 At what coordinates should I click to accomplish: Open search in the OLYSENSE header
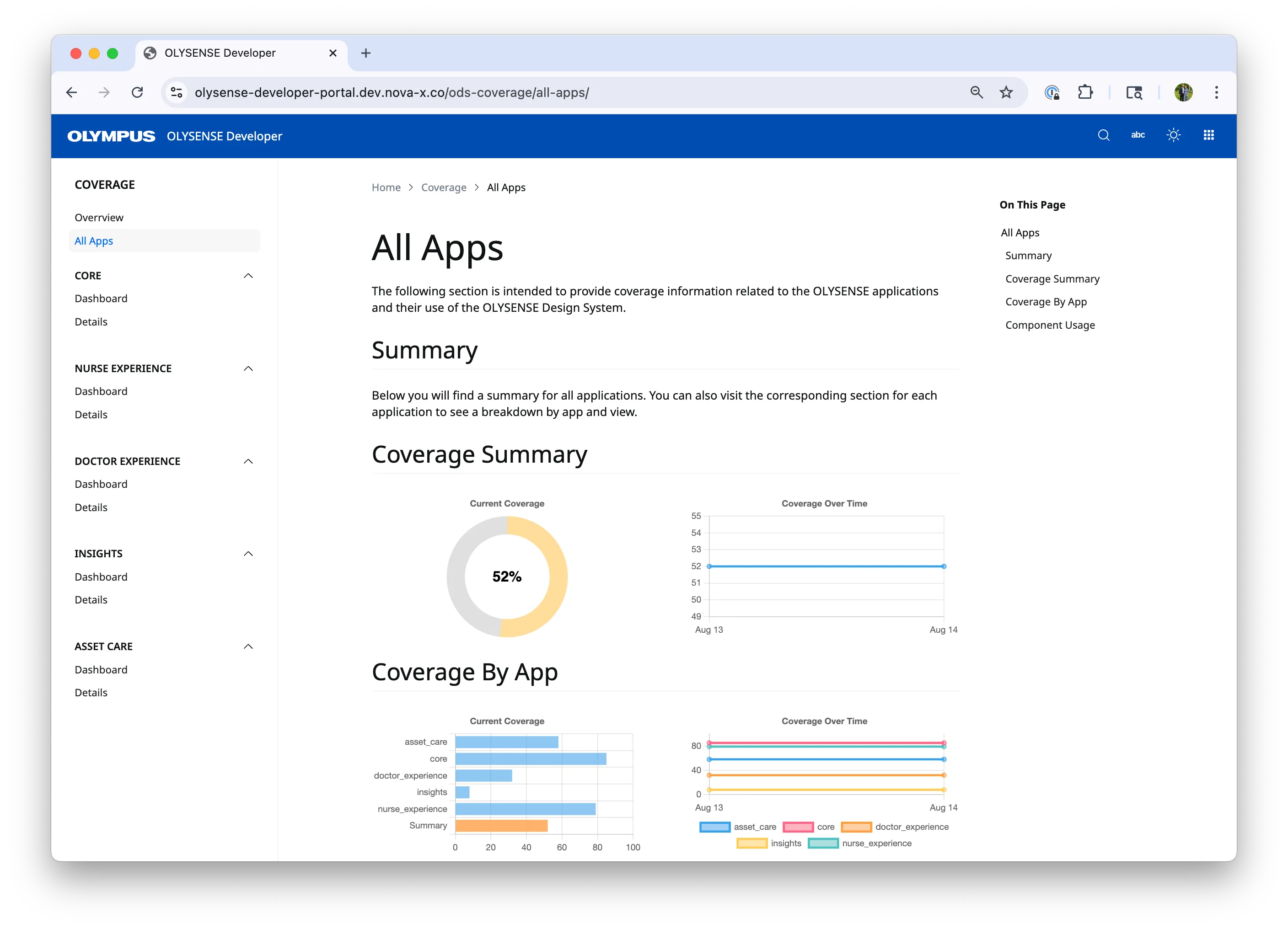(x=1103, y=135)
